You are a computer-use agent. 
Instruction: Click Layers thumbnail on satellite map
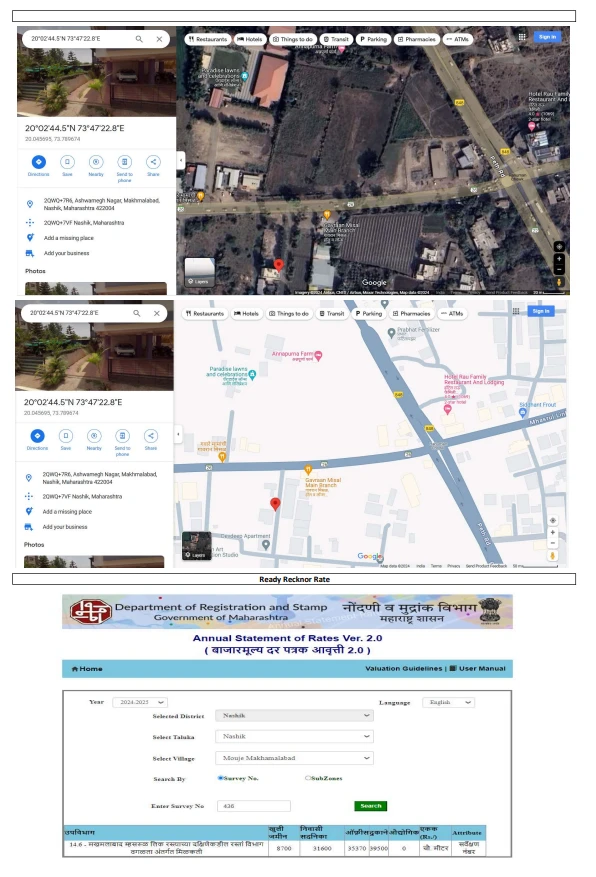coord(200,272)
